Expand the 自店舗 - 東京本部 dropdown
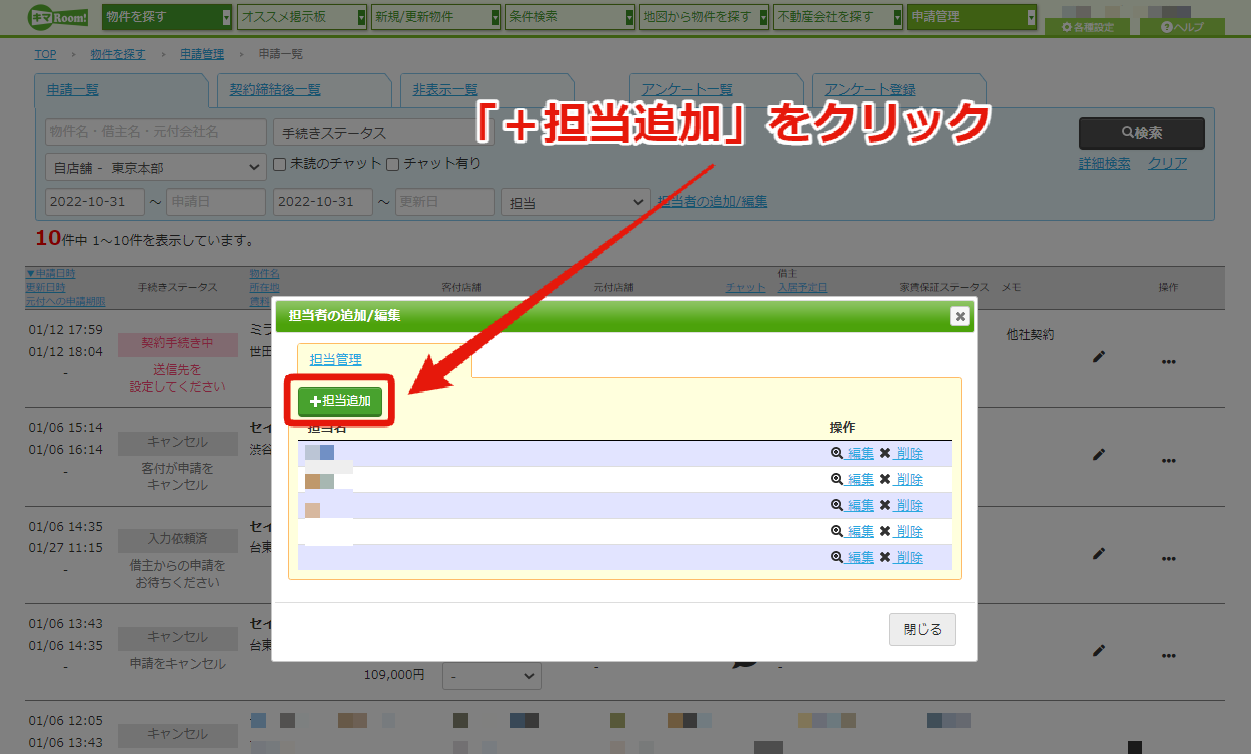The image size is (1251, 754). coord(156,168)
